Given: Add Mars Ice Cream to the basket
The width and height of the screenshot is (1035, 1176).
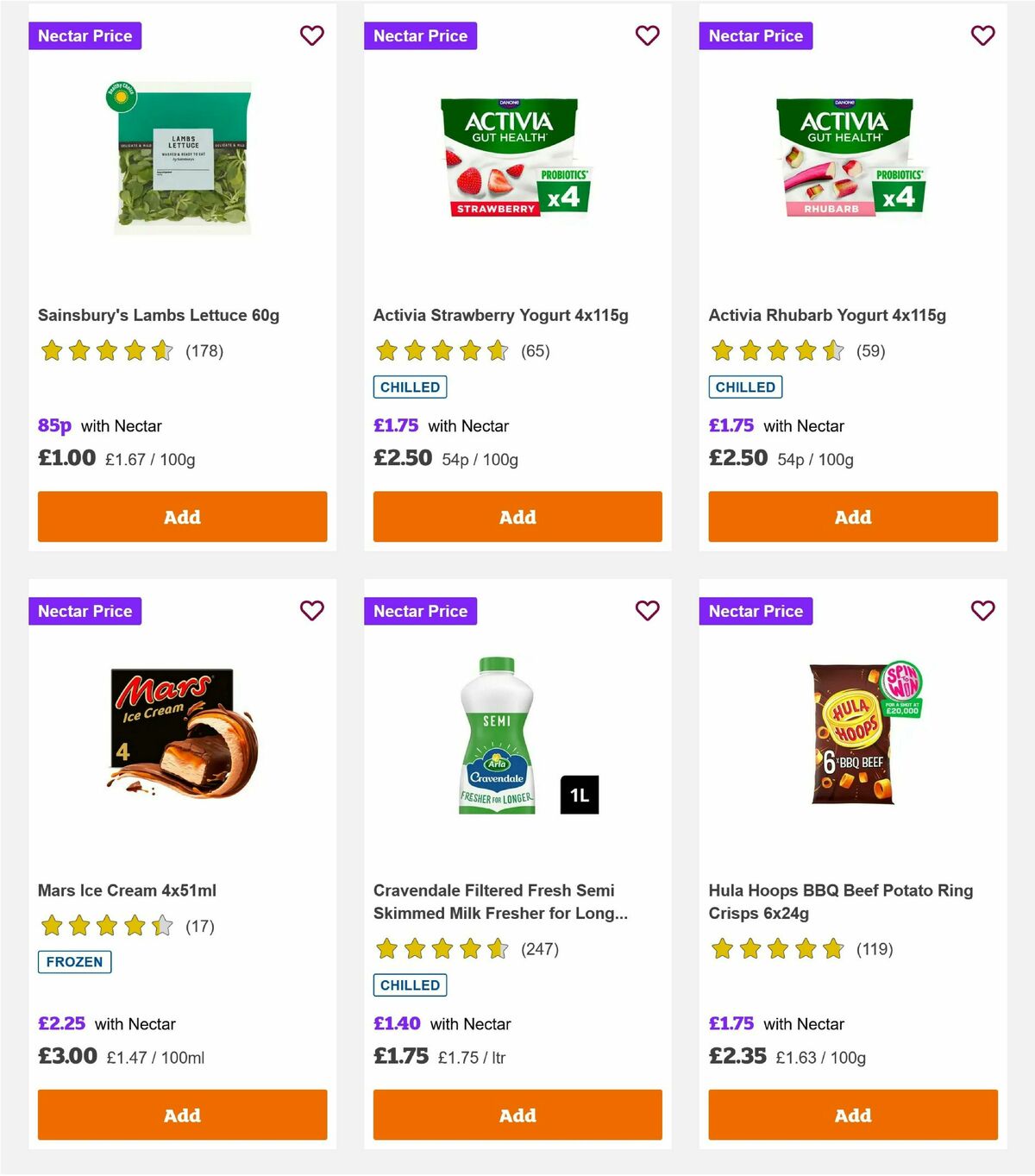Looking at the screenshot, I should [x=182, y=1115].
